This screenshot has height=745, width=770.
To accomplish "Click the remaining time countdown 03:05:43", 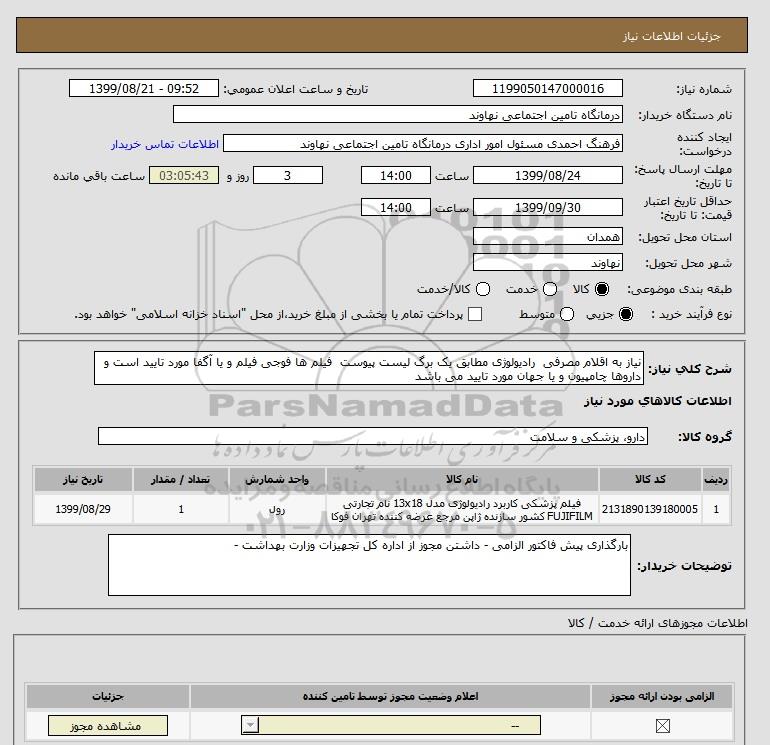I will 184,175.
